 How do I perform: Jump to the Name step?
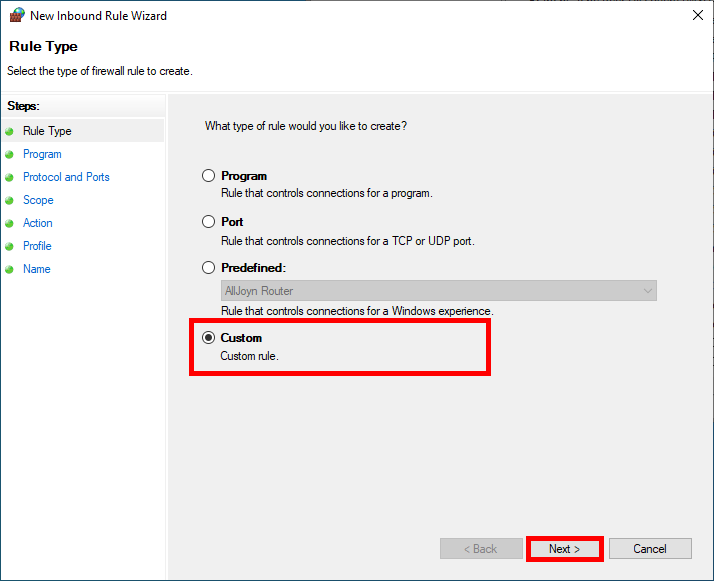[36, 269]
